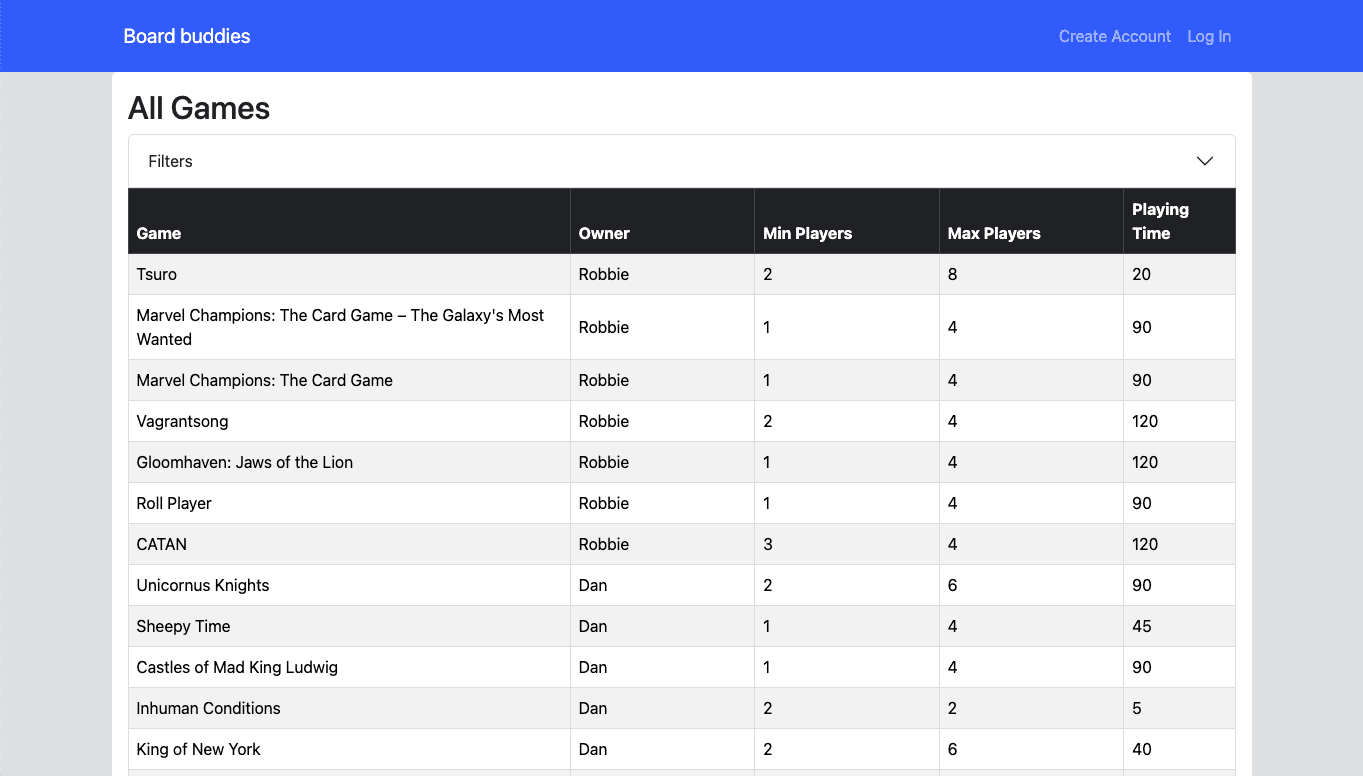Viewport: 1363px width, 776px height.
Task: Select the Roll Player game name
Action: click(174, 503)
